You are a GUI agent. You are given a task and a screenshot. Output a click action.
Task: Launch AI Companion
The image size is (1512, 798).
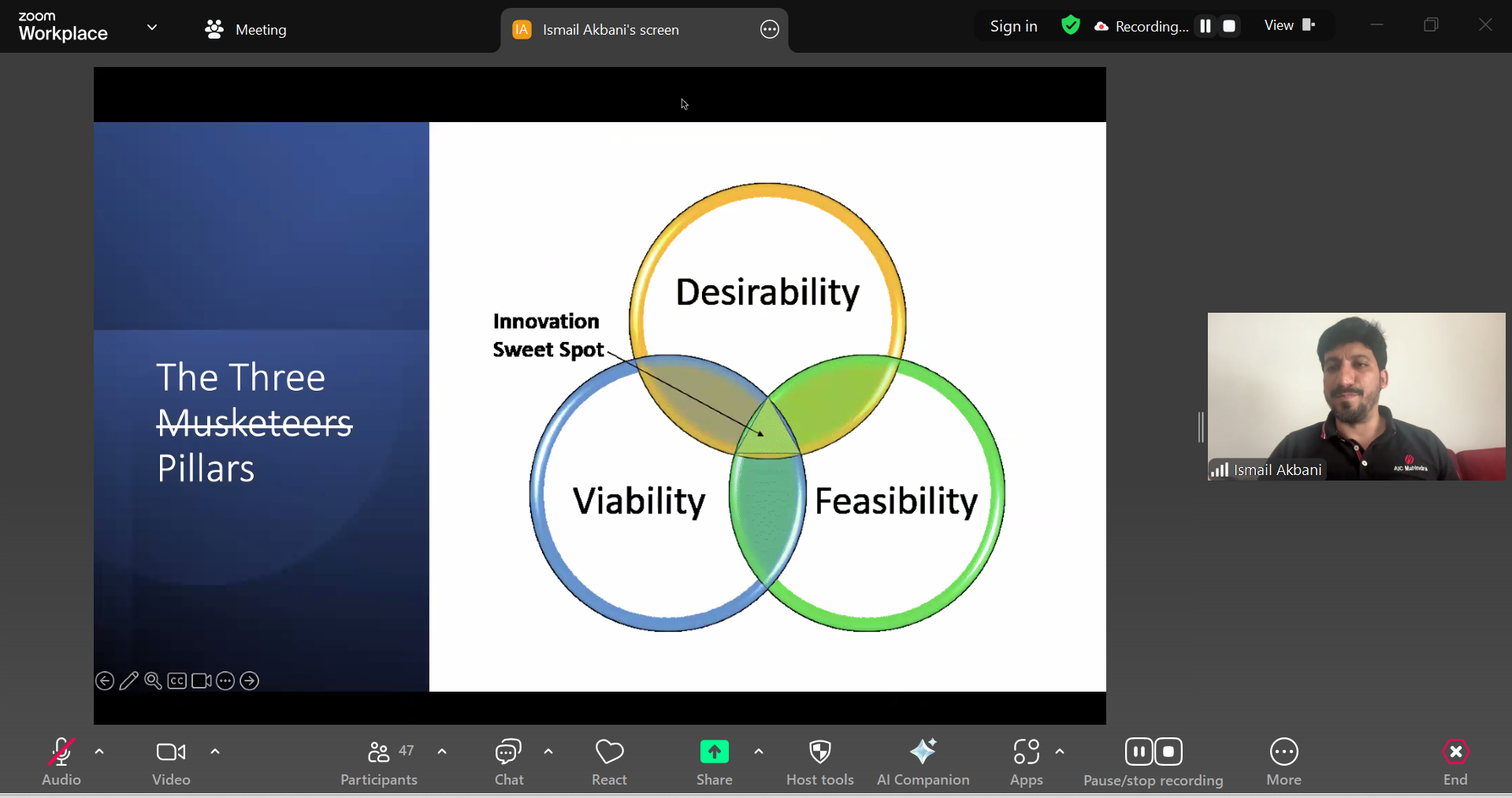923,761
